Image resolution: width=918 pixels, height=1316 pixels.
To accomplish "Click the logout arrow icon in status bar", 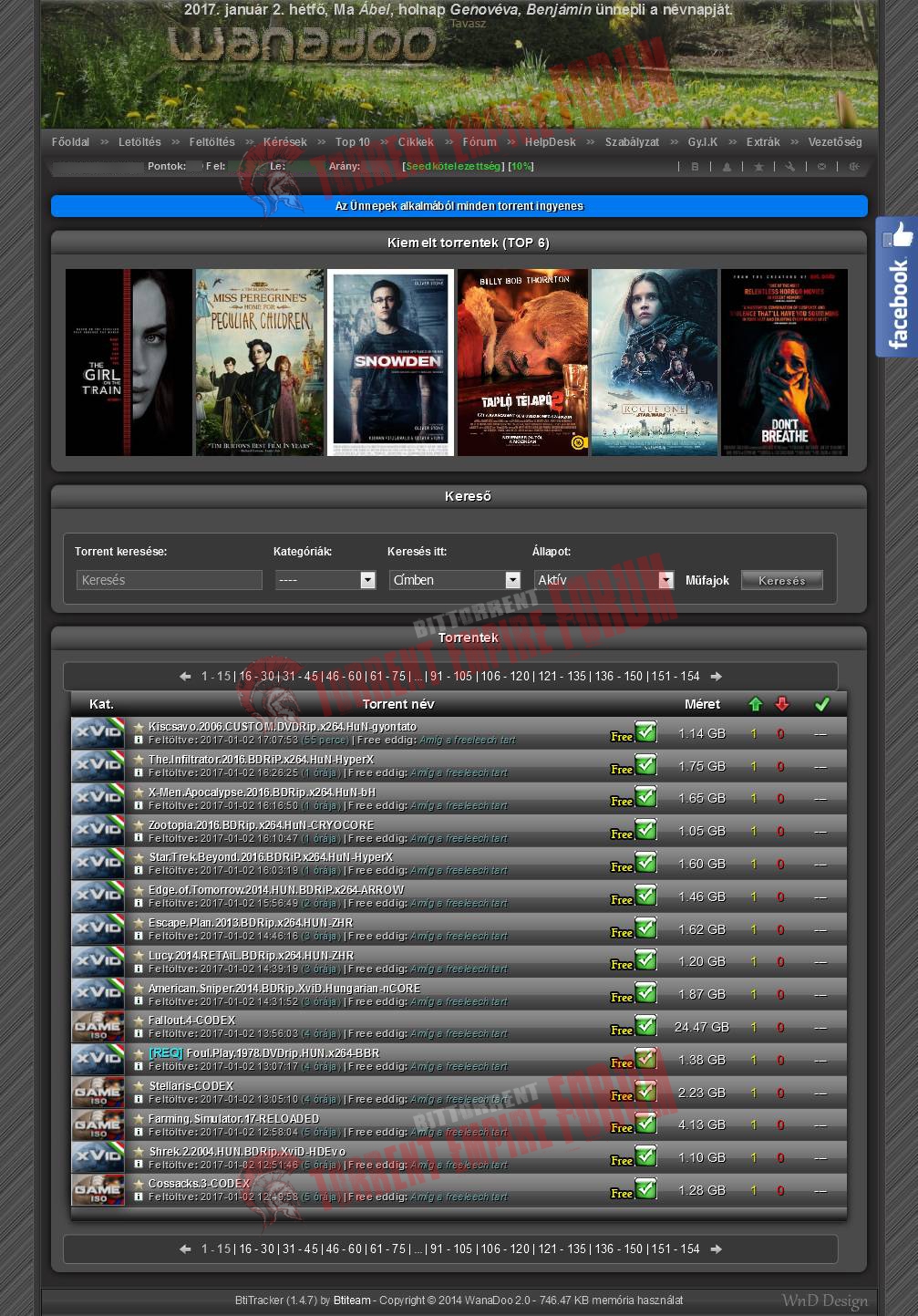I will pos(854,167).
